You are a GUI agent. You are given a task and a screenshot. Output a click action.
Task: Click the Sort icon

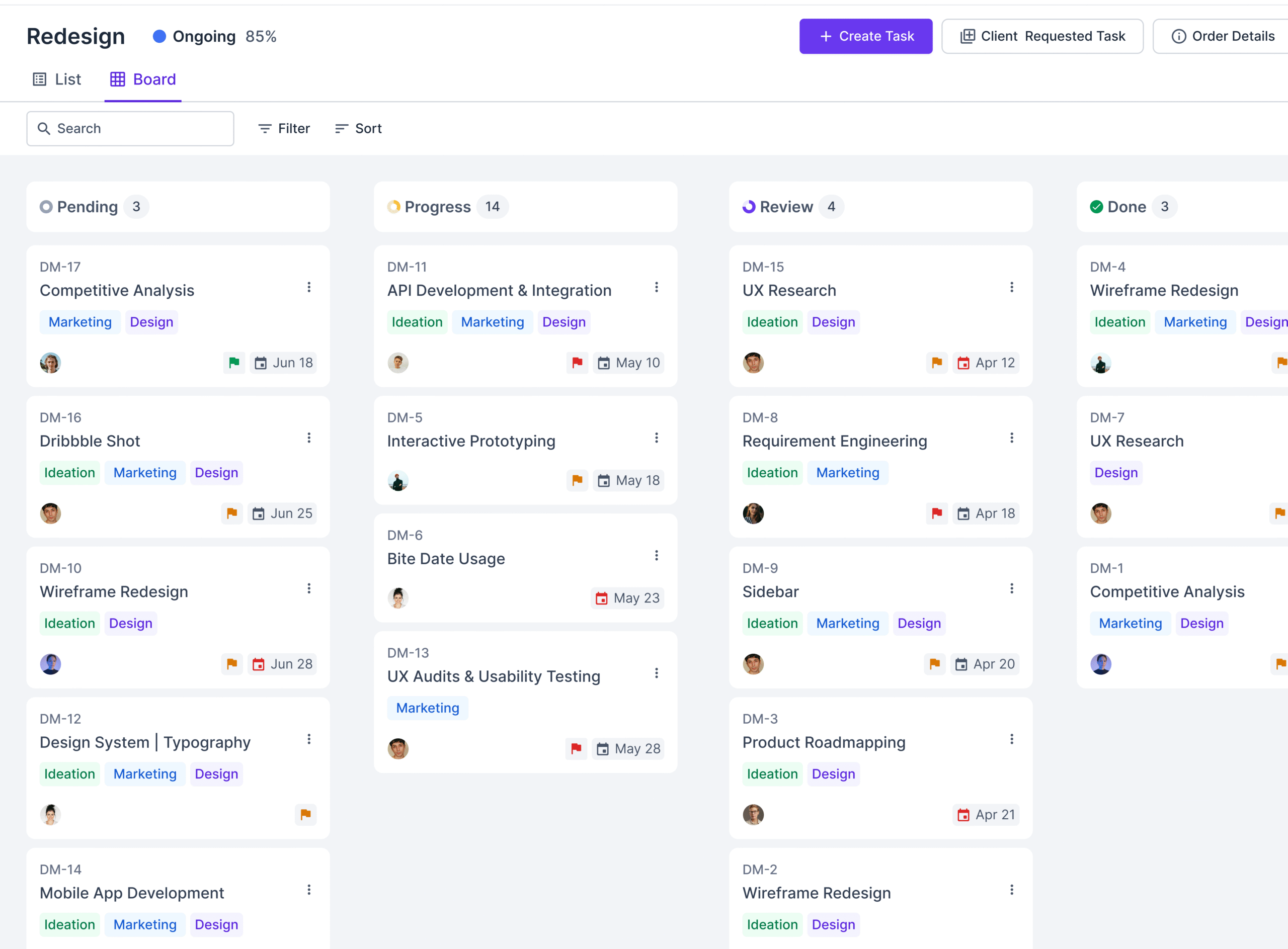341,128
